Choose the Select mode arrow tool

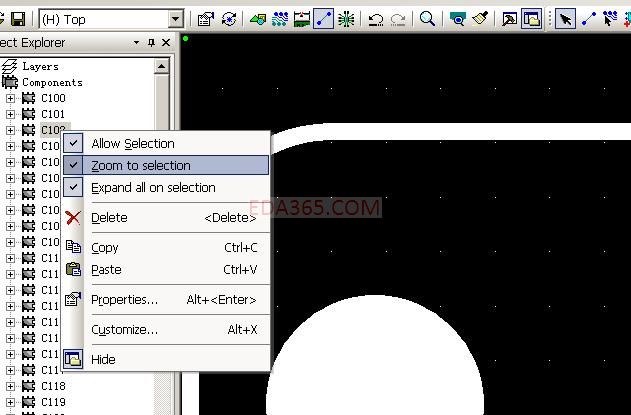point(565,19)
